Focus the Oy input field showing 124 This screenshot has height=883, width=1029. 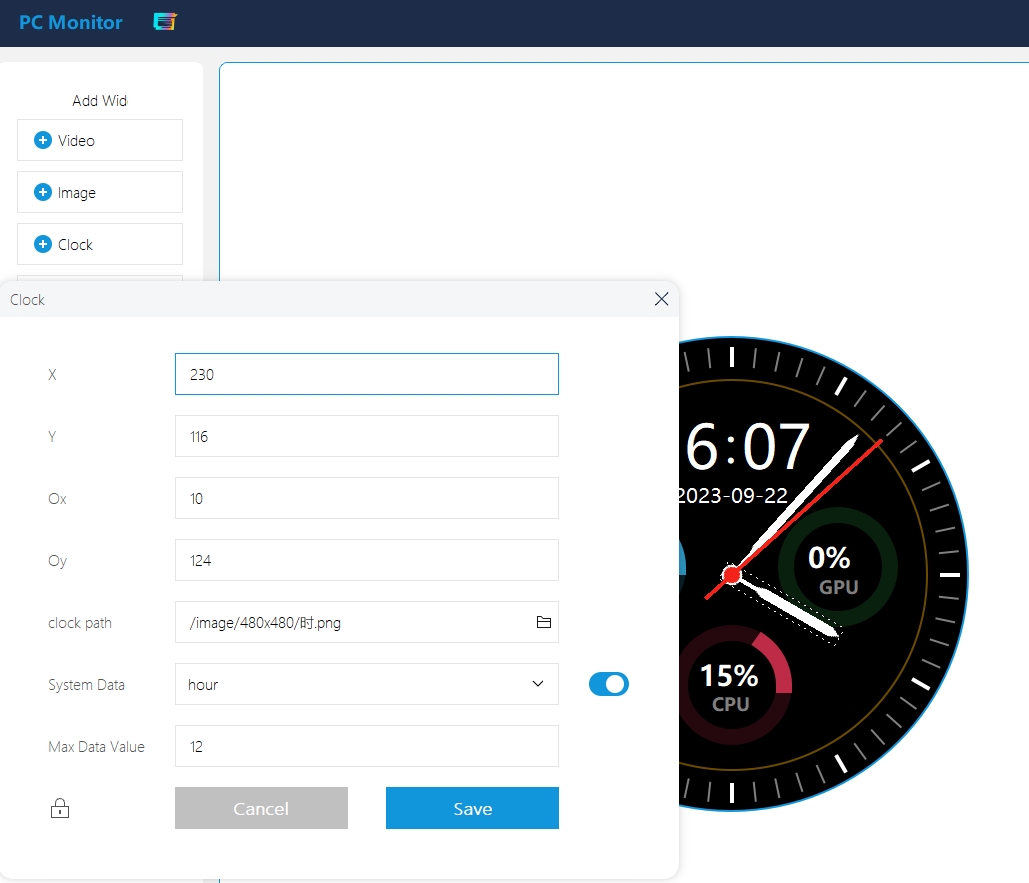click(x=366, y=560)
